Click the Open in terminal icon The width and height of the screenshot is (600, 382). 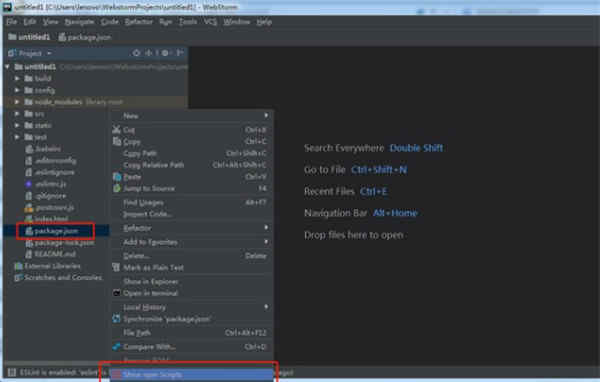(x=117, y=293)
